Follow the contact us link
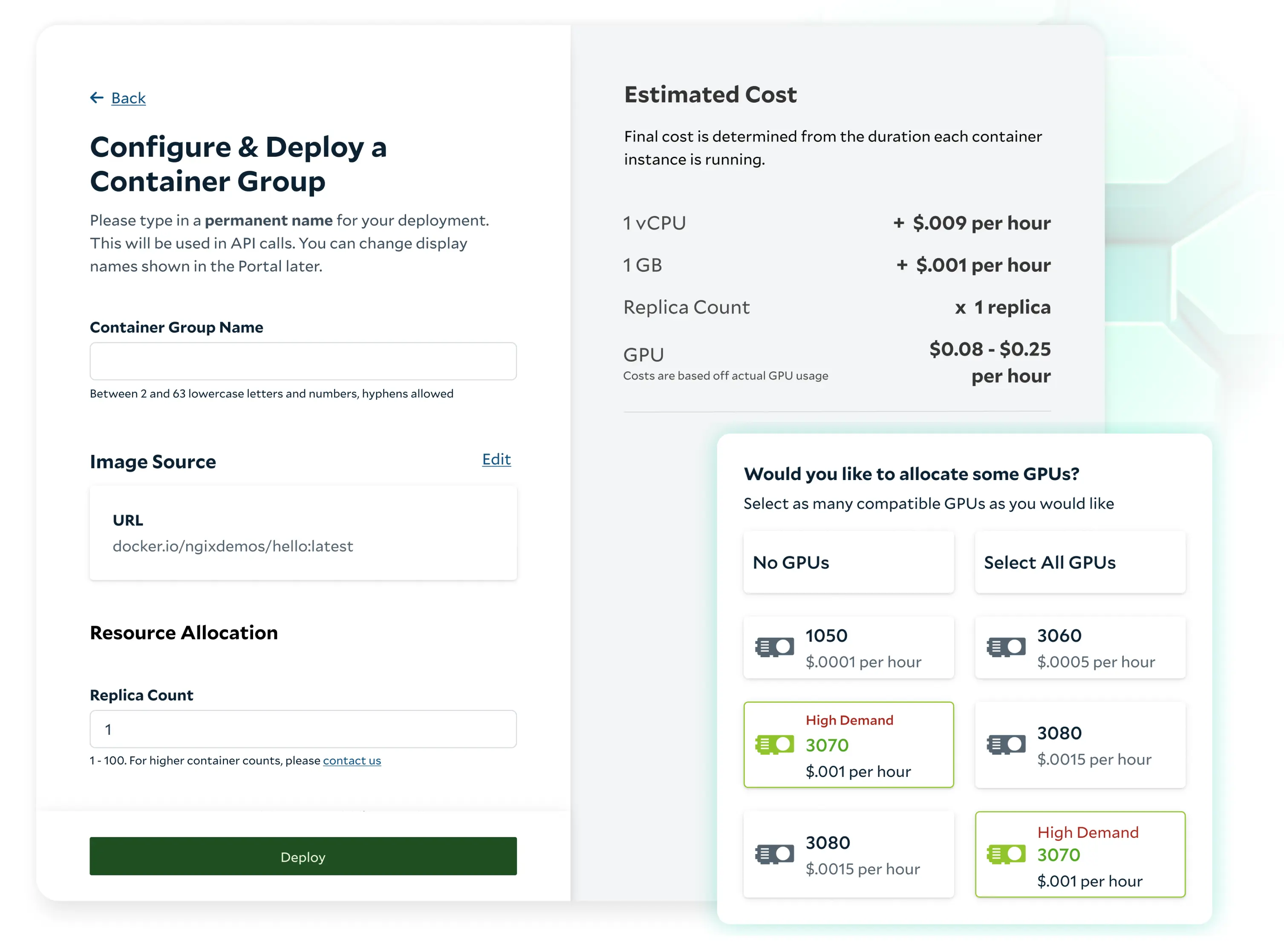This screenshot has width=1284, height=952. pos(352,761)
